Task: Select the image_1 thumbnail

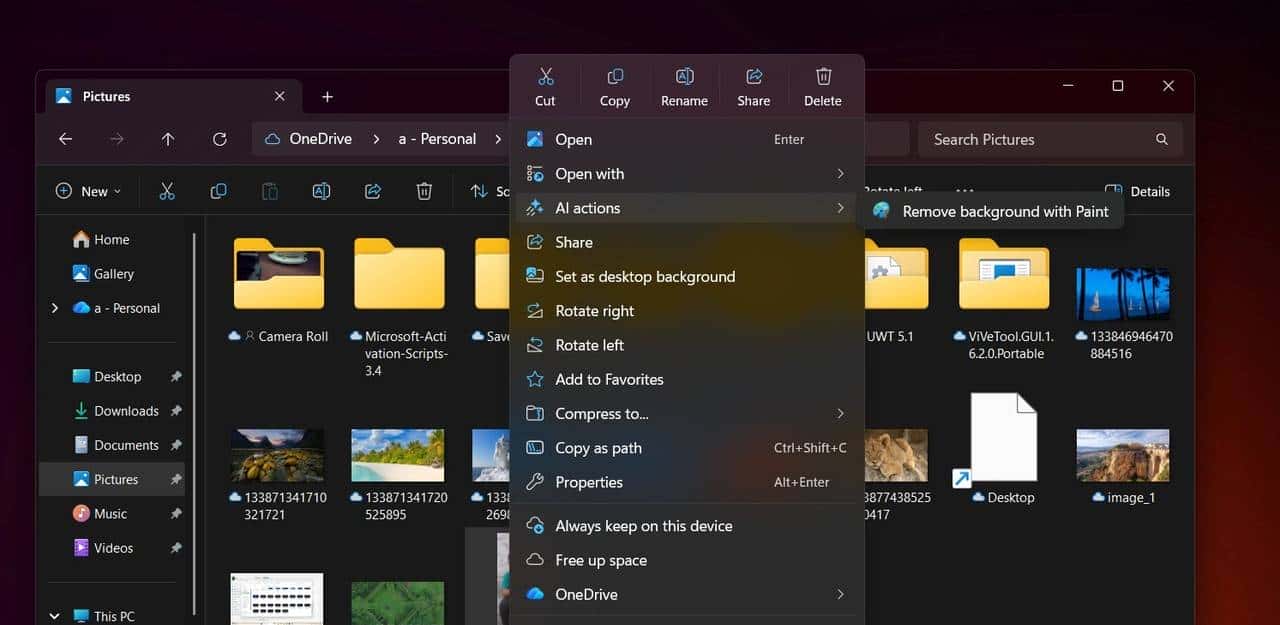Action: [1123, 456]
